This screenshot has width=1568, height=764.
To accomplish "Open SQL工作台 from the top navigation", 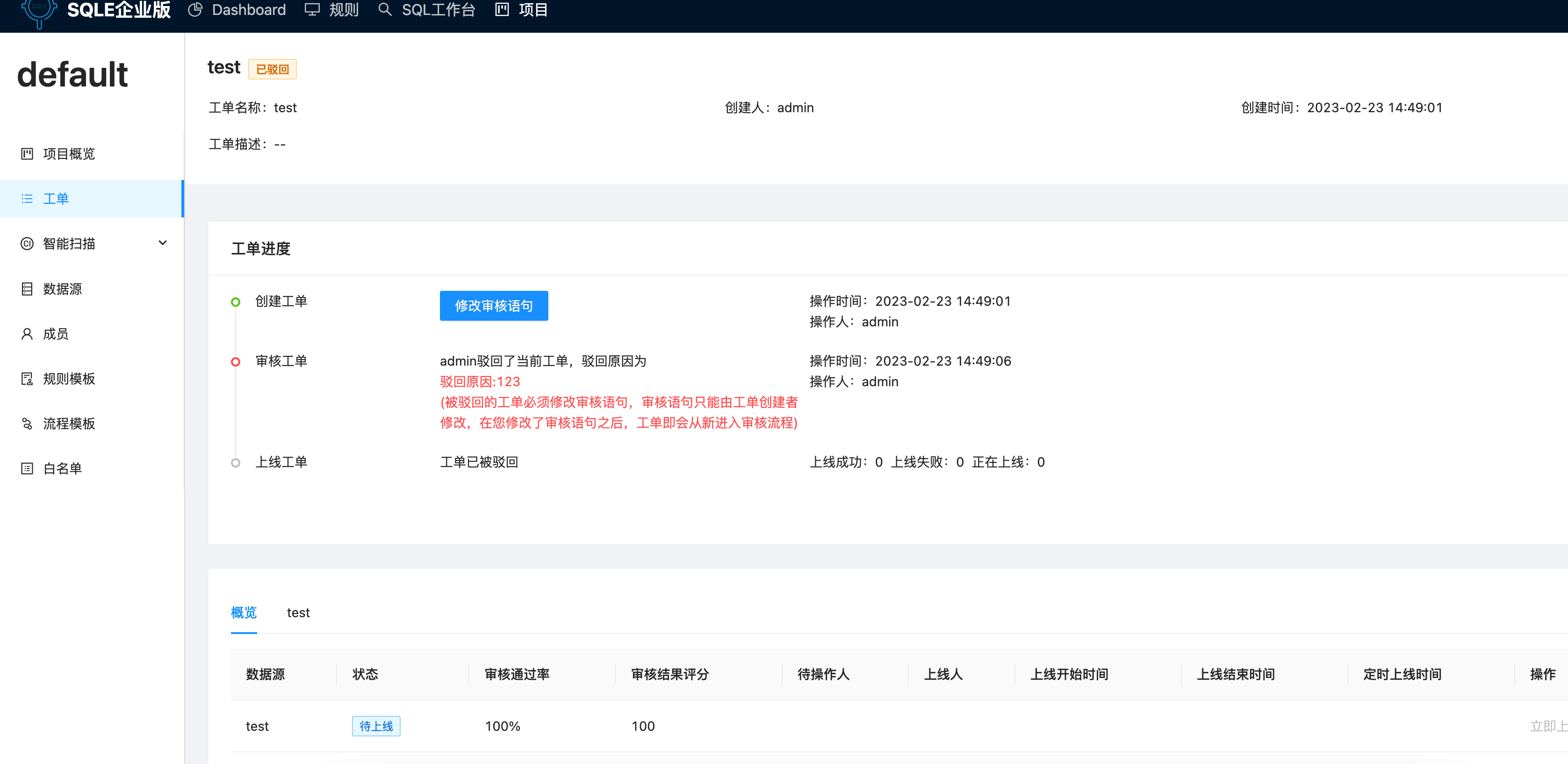I will (438, 10).
